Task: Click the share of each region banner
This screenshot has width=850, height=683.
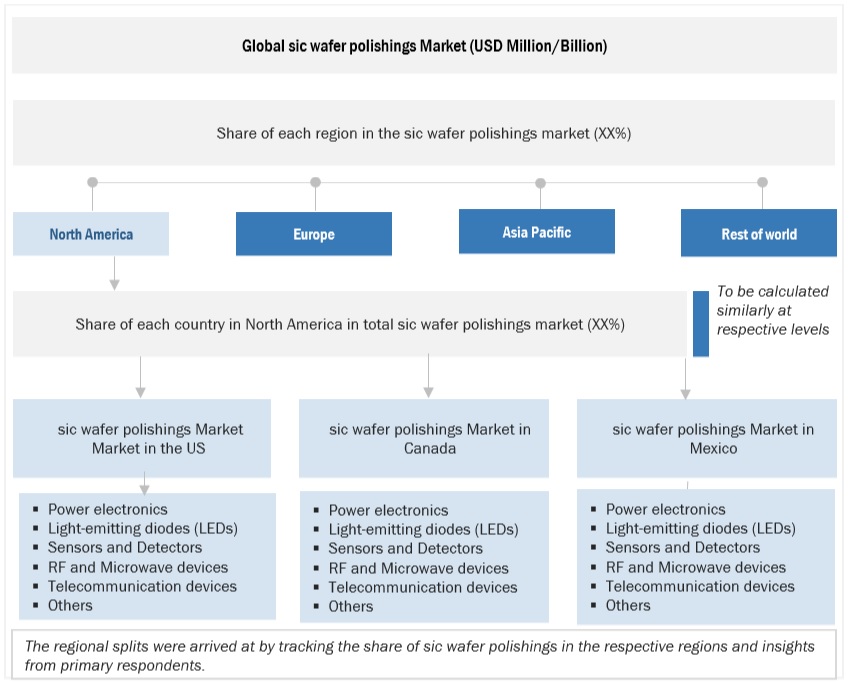Action: [x=424, y=133]
